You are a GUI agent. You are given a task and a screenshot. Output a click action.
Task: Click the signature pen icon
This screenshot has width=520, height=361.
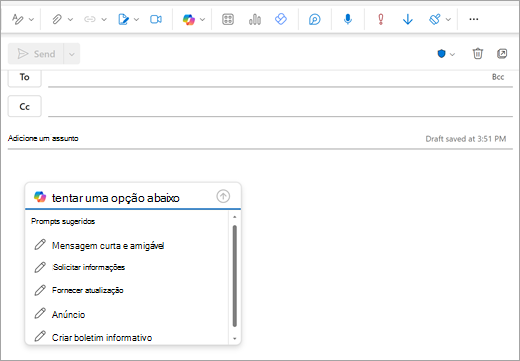point(123,19)
